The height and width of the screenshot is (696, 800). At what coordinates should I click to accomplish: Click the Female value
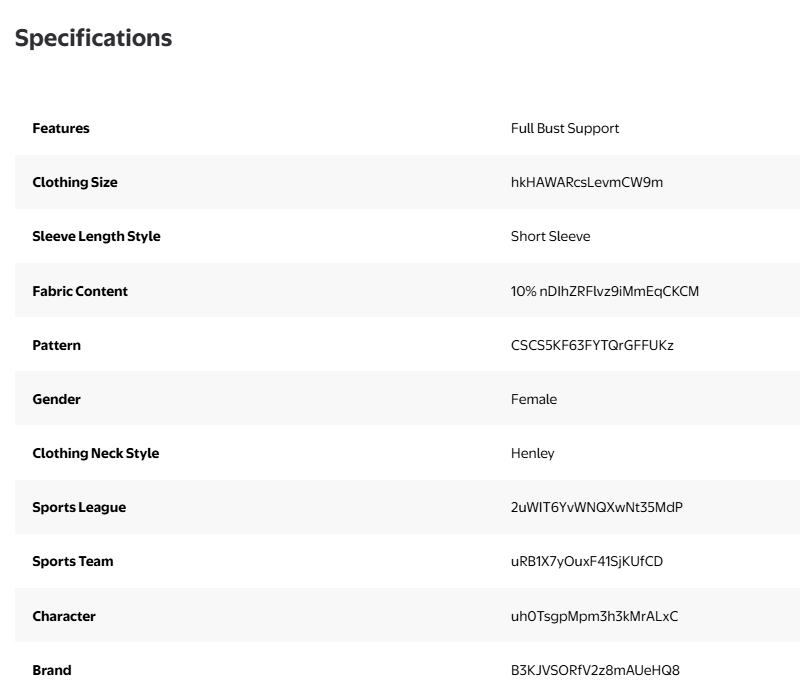tap(534, 400)
